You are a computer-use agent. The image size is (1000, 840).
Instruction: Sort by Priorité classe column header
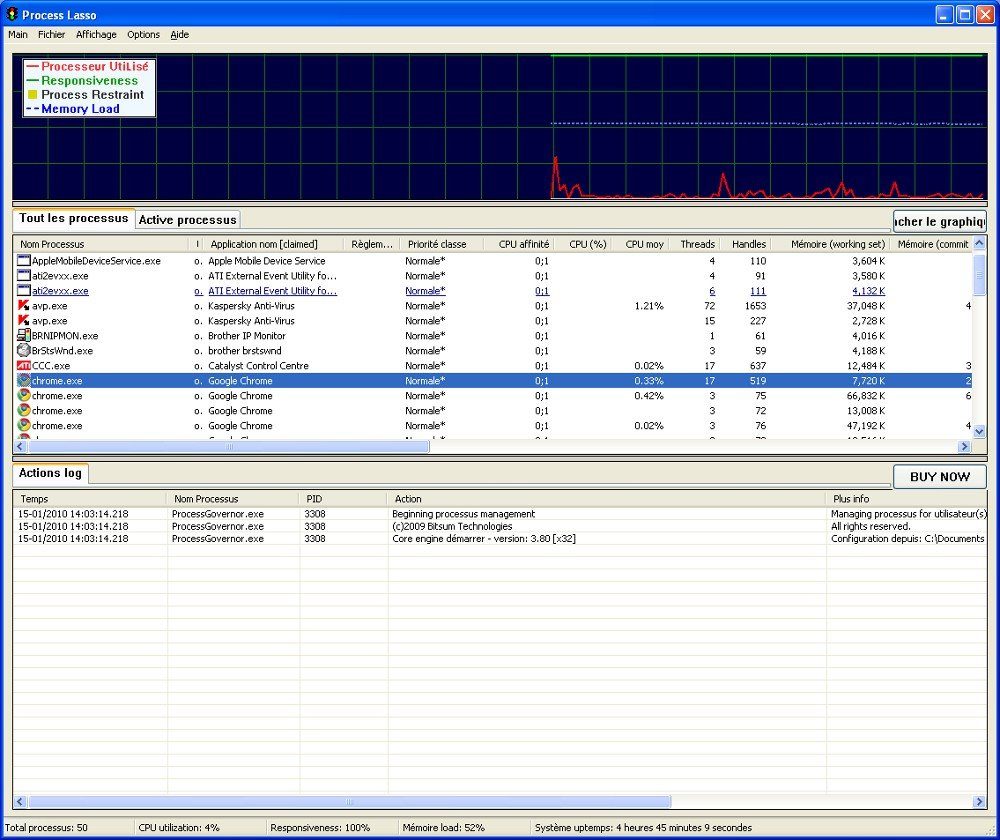(441, 244)
